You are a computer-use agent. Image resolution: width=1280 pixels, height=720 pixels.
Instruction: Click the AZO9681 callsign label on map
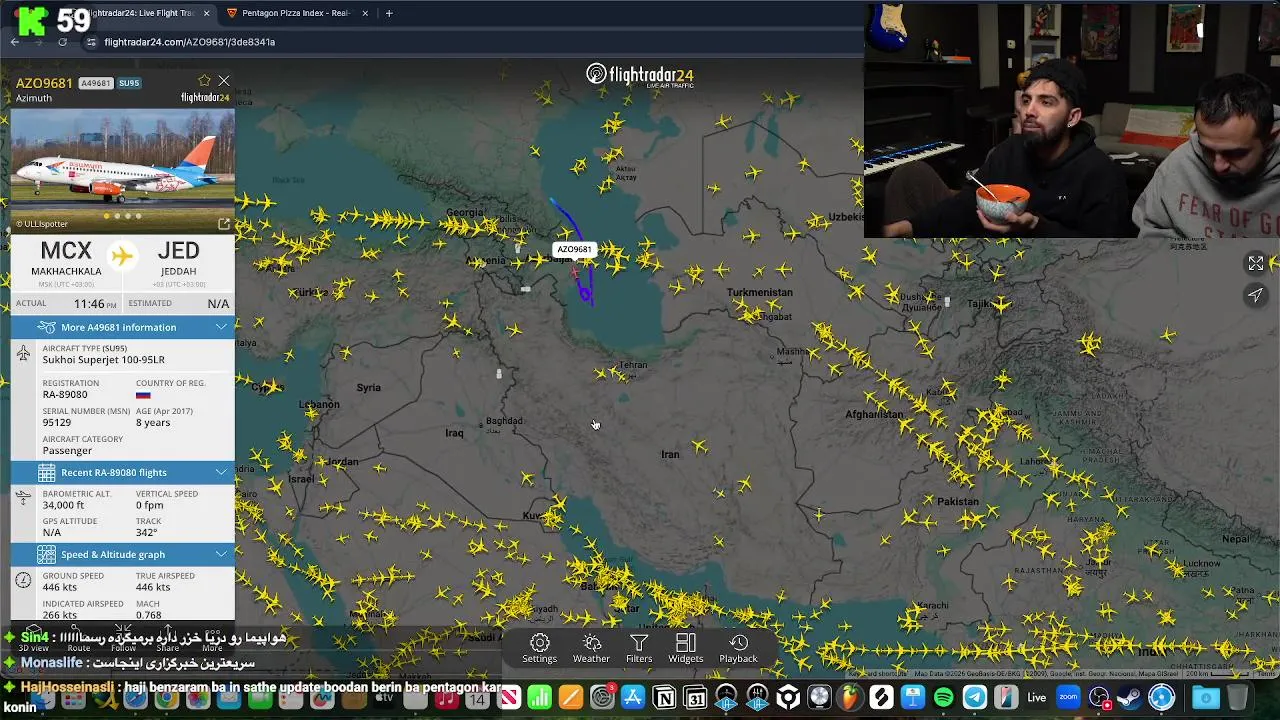pyautogui.click(x=574, y=249)
